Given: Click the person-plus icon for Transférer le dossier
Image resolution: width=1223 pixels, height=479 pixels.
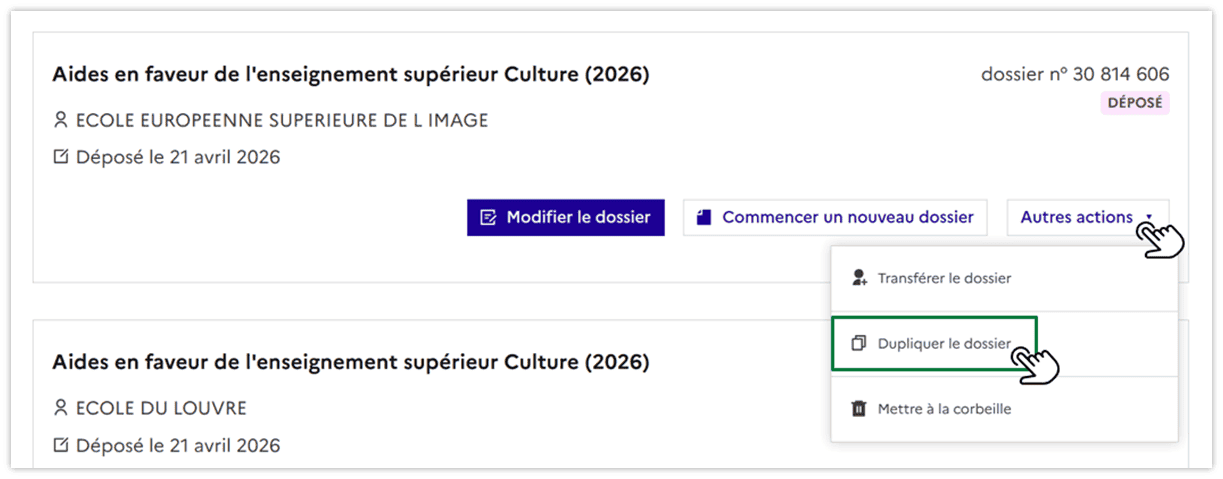Looking at the screenshot, I should [858, 278].
